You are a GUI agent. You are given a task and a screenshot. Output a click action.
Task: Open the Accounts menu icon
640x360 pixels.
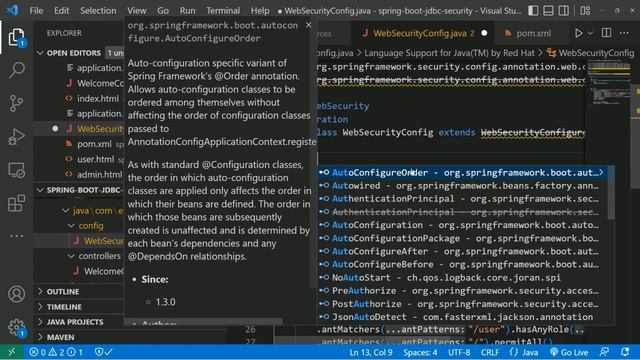16,294
